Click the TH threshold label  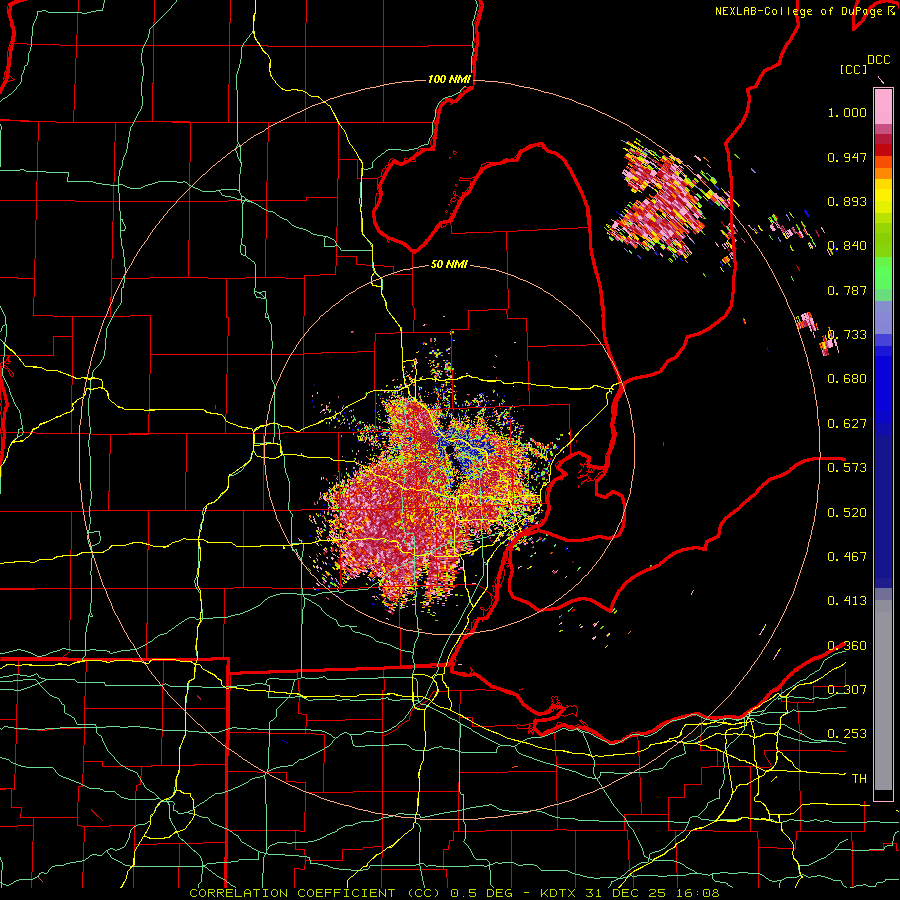[x=859, y=778]
